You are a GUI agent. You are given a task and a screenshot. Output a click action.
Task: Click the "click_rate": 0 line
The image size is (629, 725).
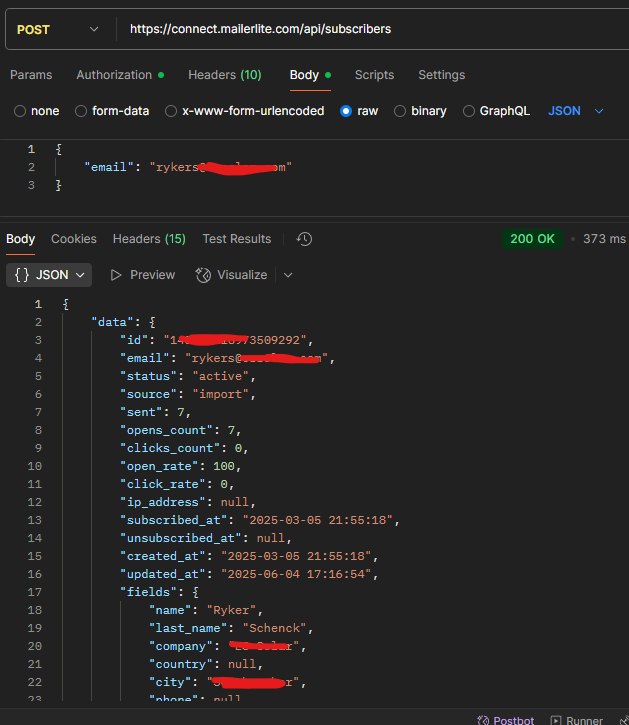[177, 484]
